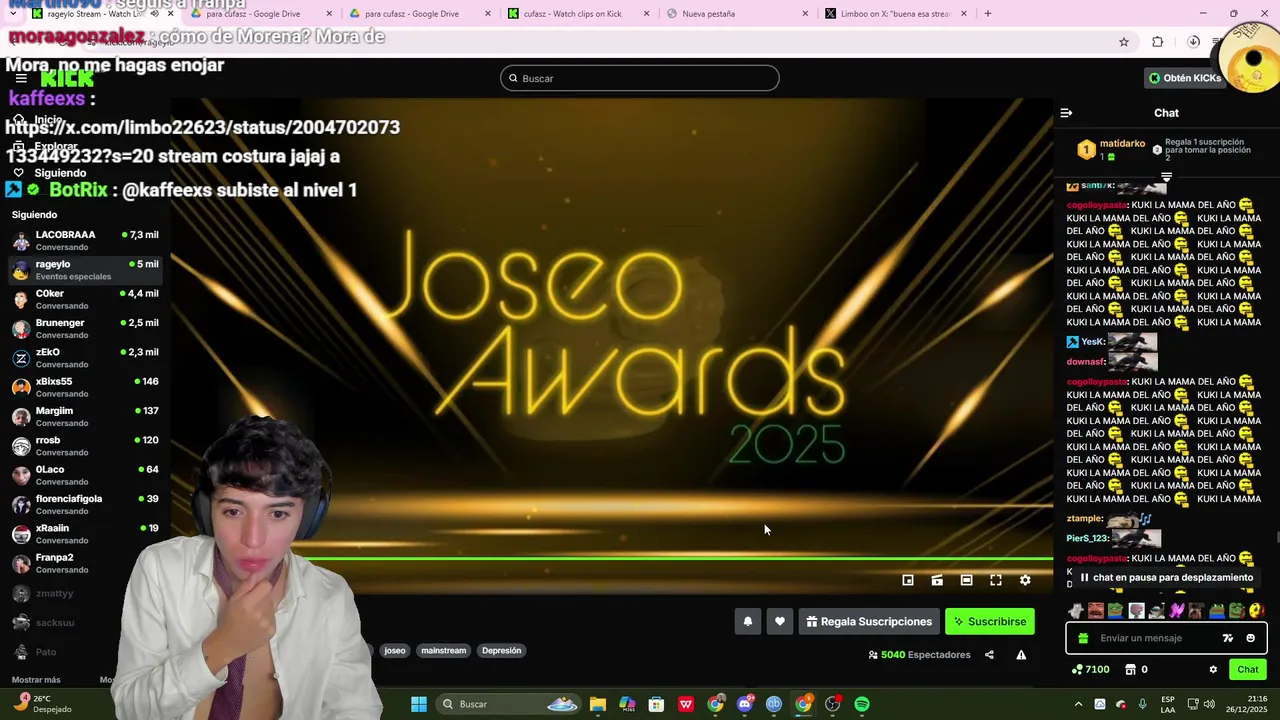The image size is (1280, 720).
Task: Click the Kick Buscar search field
Action: (x=640, y=78)
